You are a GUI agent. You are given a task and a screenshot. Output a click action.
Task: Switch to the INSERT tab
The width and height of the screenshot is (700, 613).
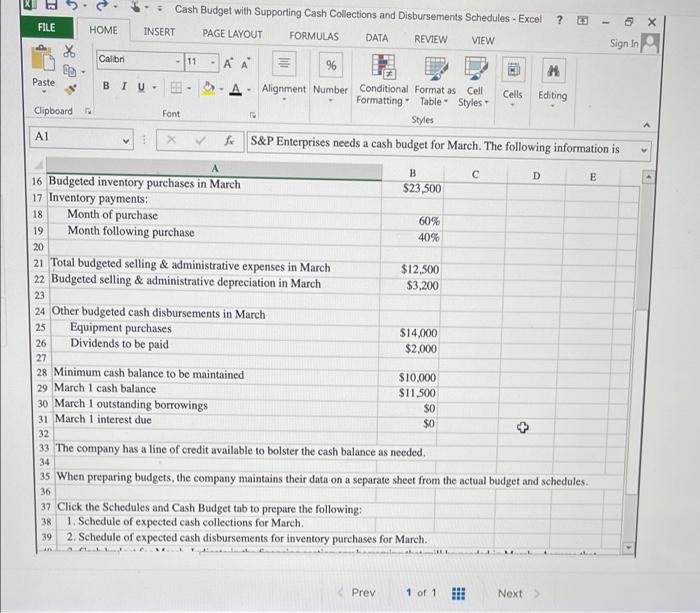[x=159, y=32]
